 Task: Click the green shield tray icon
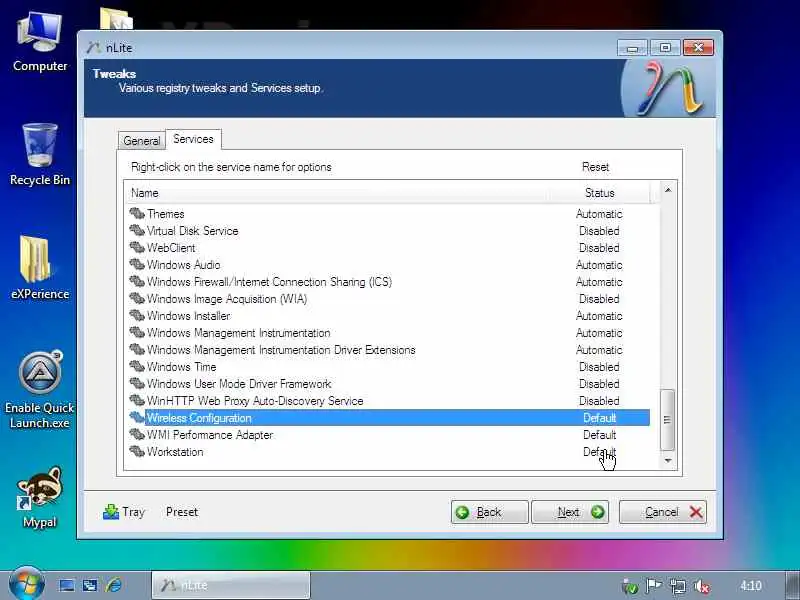[x=630, y=587]
